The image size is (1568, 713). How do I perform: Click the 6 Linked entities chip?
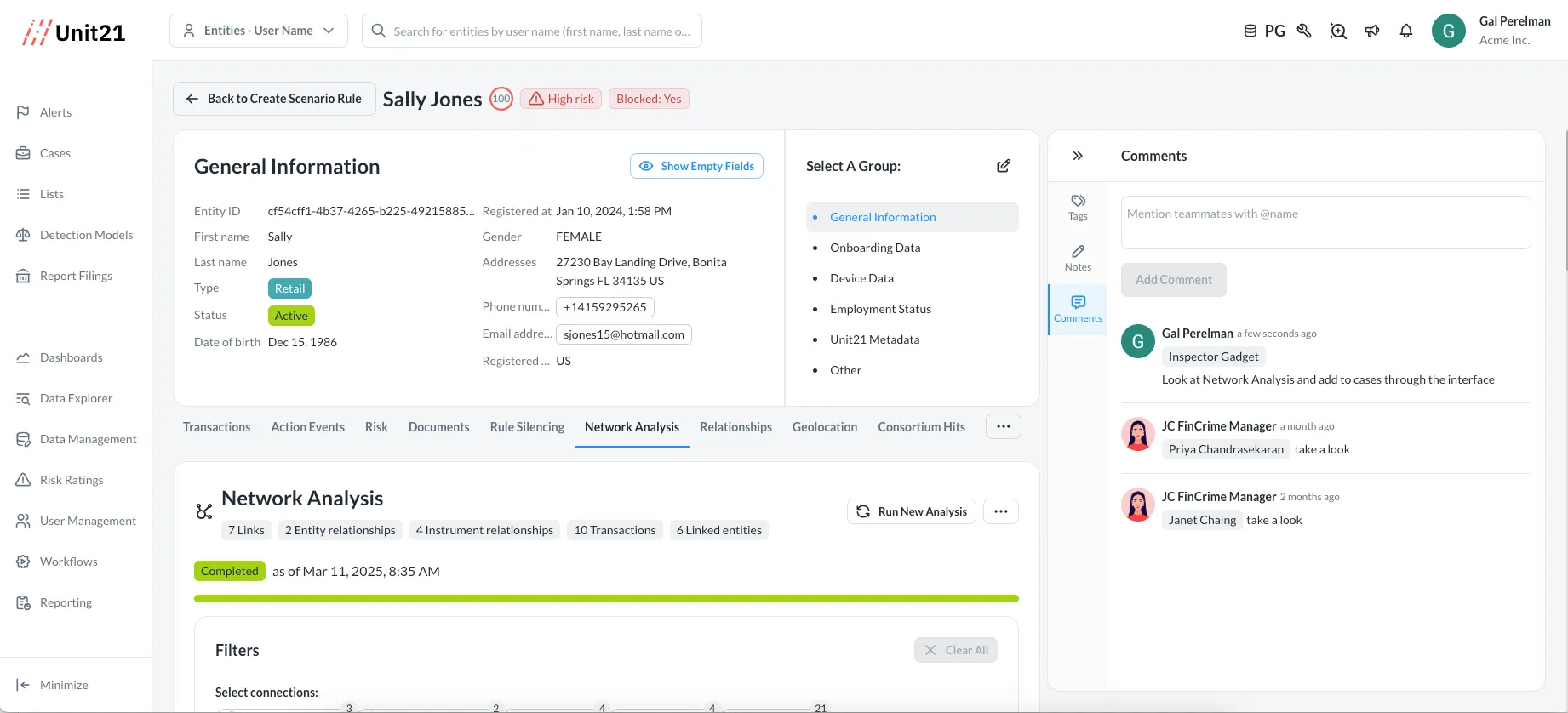[x=719, y=530]
